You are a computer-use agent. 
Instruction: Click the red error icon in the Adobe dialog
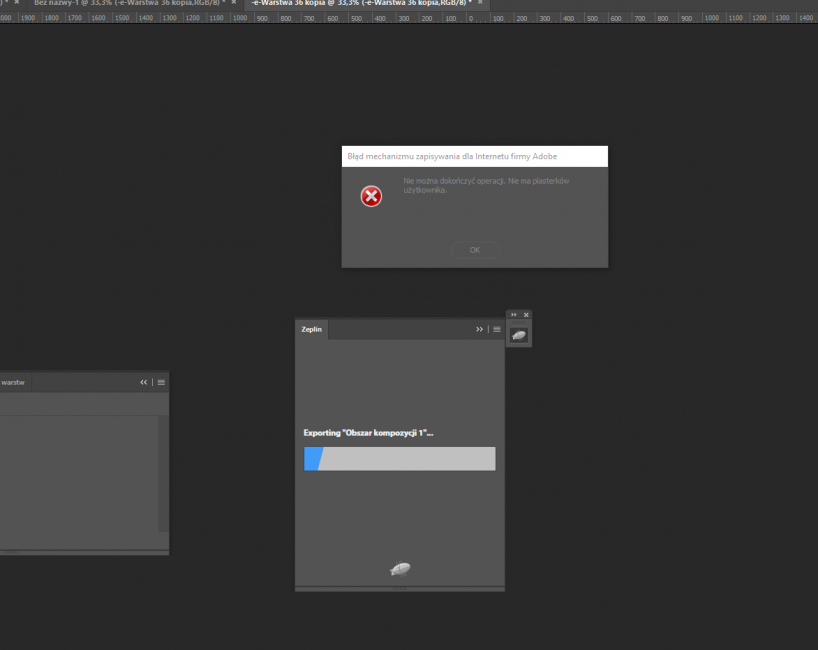pos(371,196)
